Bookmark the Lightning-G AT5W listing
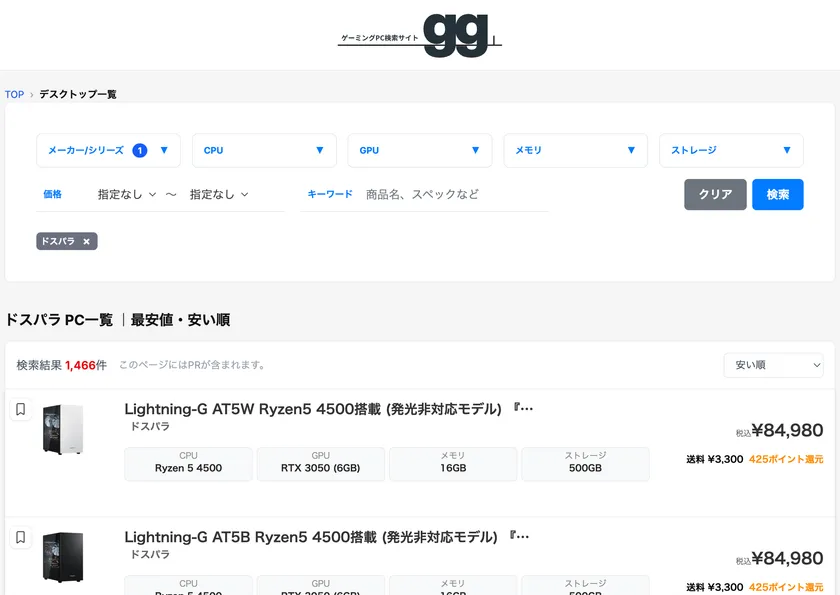 [20, 410]
